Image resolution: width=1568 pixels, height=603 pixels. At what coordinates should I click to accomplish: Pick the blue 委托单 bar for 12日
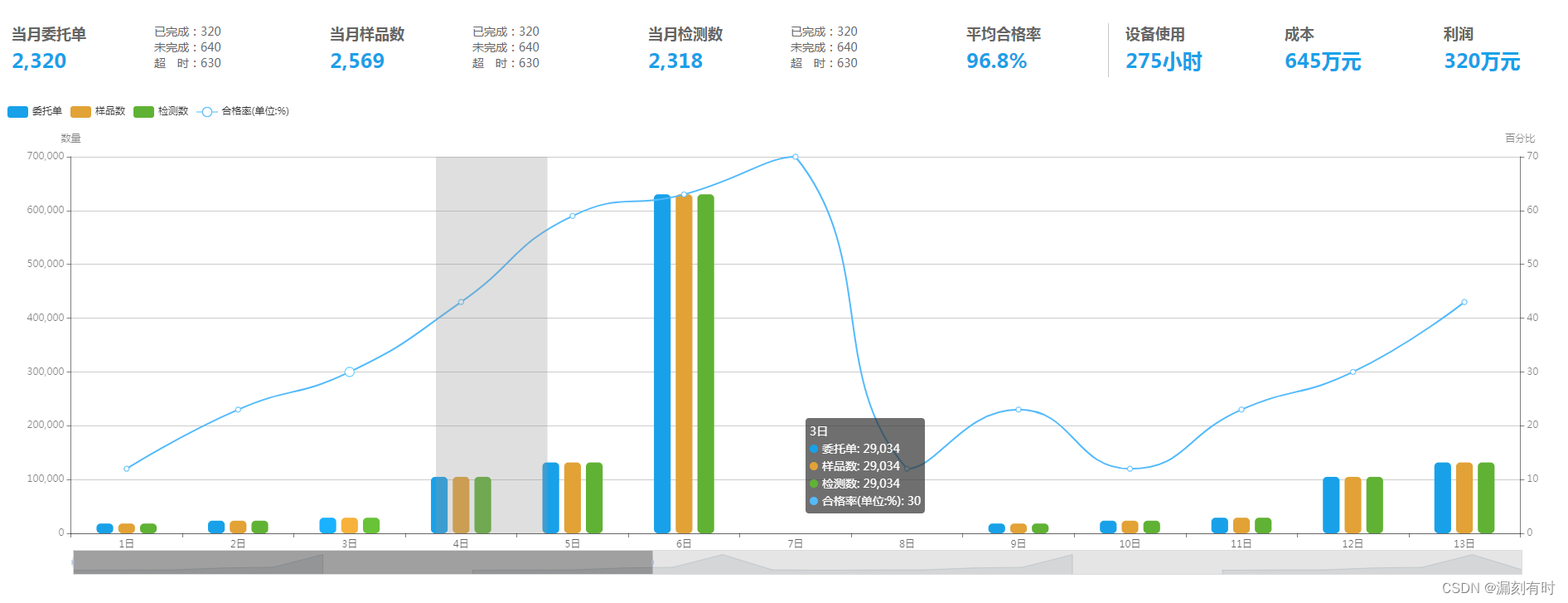point(1331,505)
